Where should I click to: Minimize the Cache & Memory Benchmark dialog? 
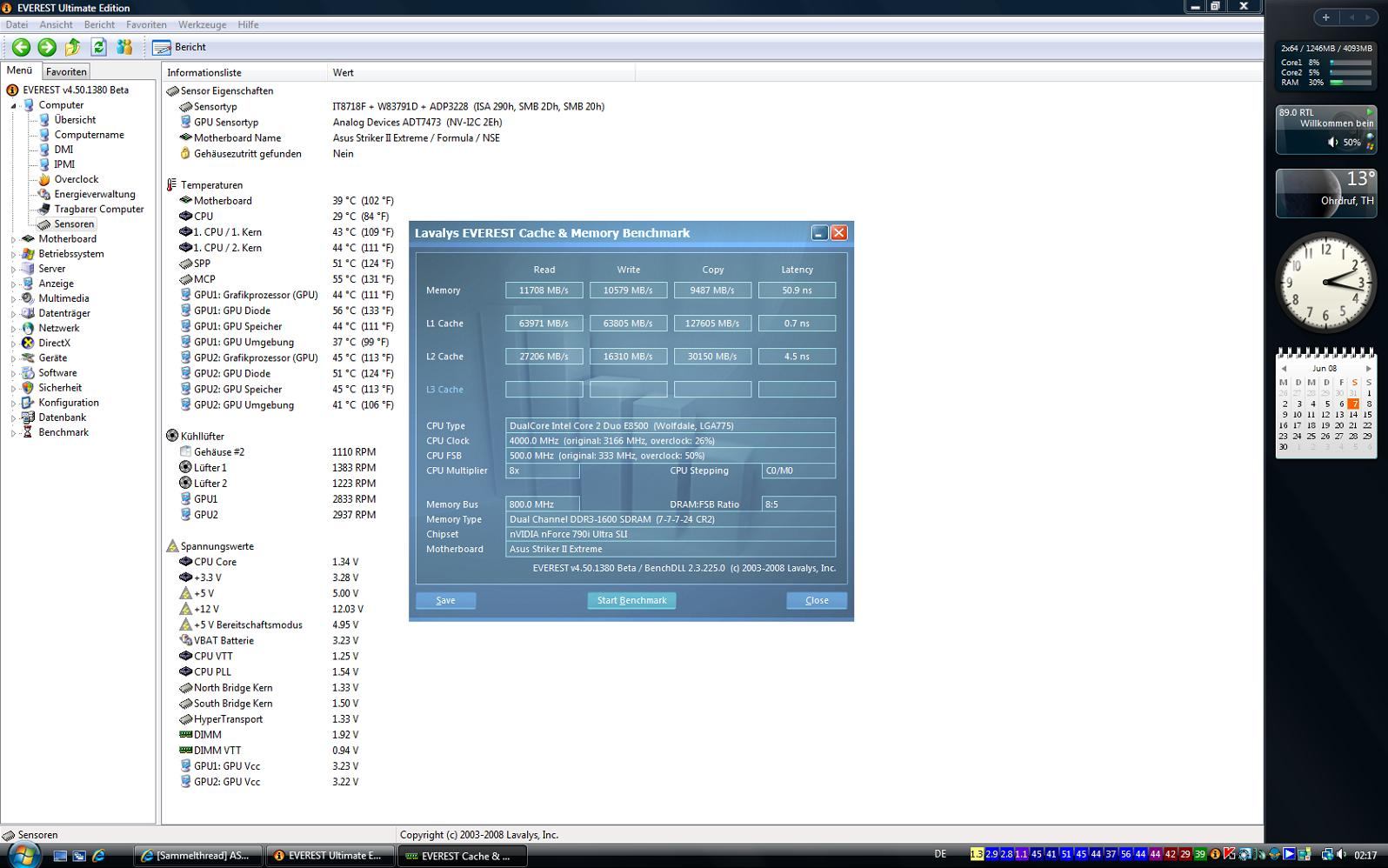click(x=819, y=232)
